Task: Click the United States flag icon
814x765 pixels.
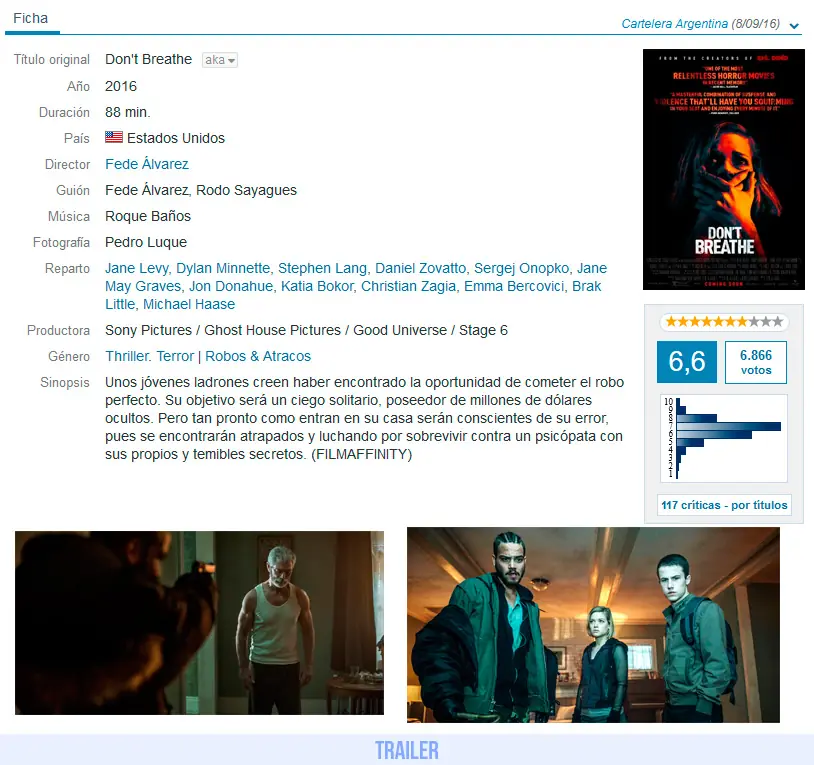Action: click(x=114, y=138)
